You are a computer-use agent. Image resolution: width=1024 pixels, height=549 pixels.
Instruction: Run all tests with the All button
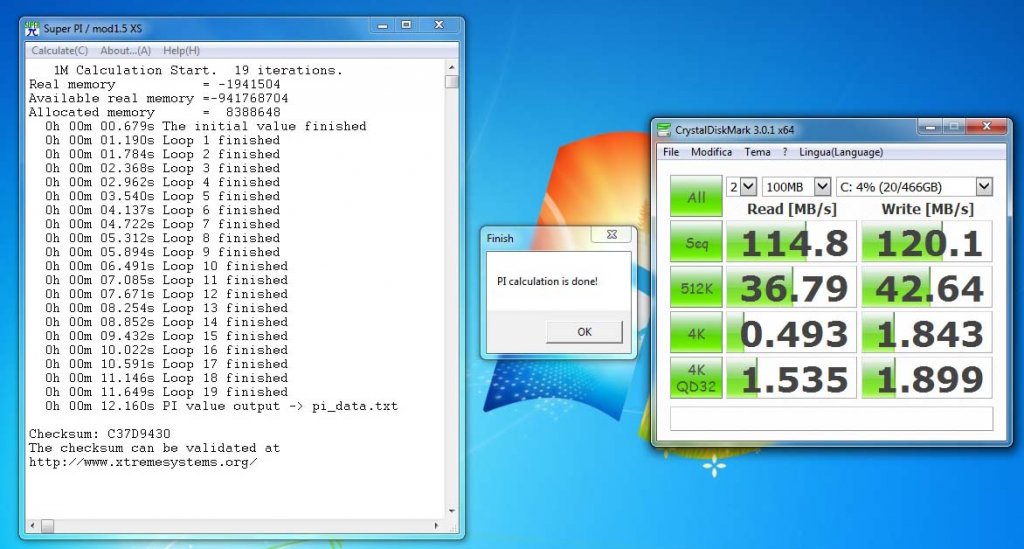[x=696, y=196]
